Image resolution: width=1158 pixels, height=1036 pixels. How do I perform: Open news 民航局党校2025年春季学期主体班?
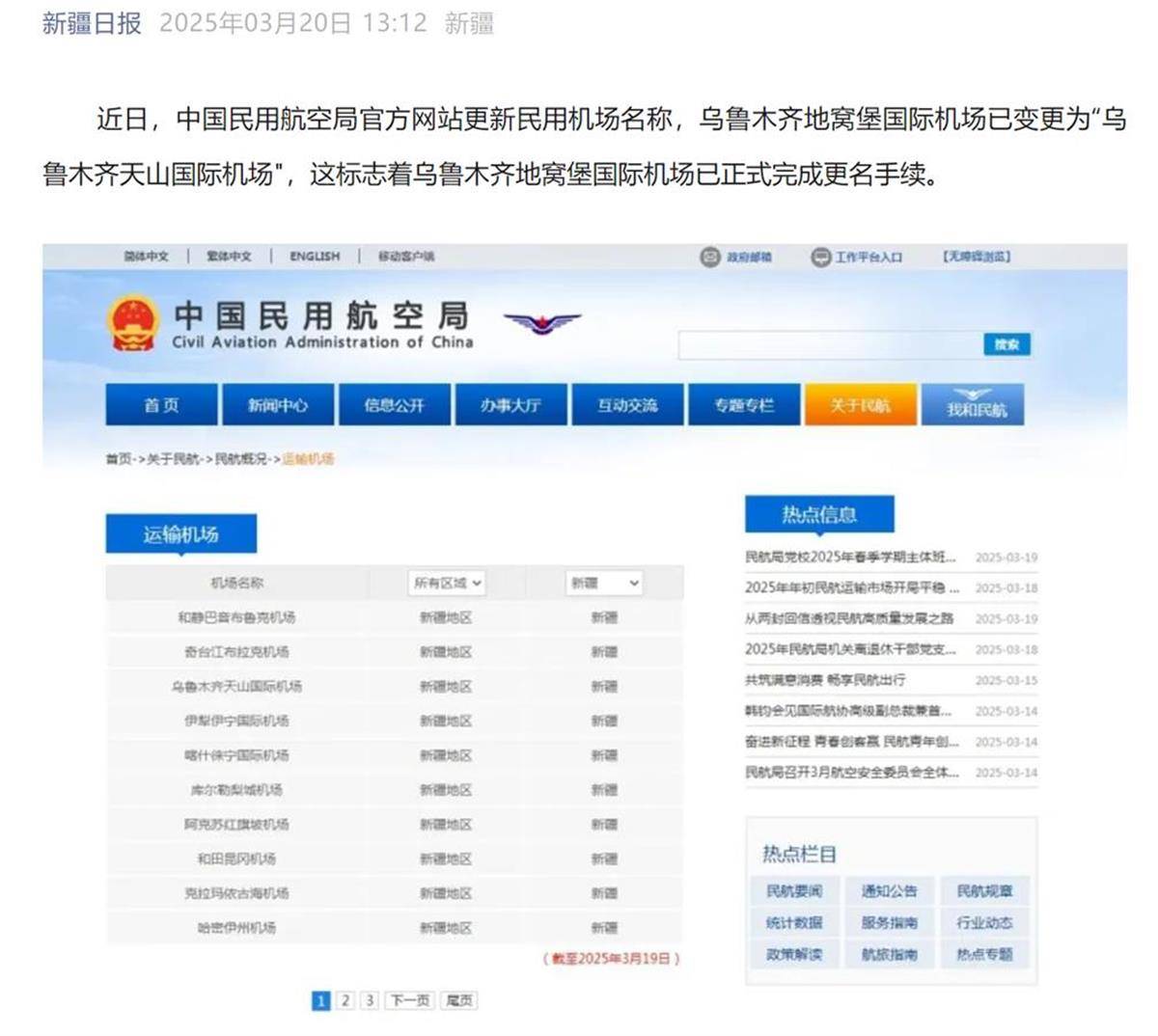coord(851,558)
